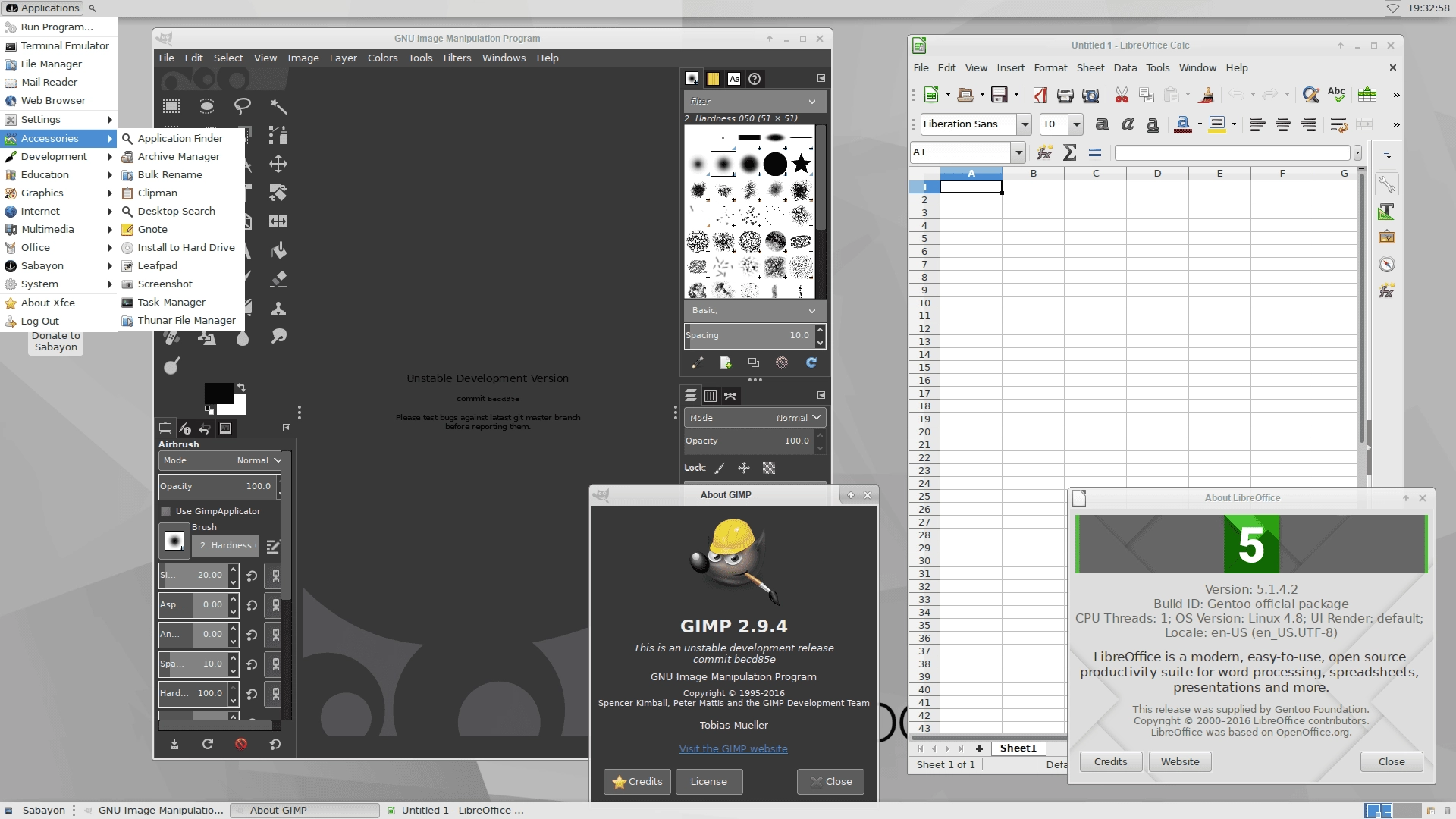This screenshot has height=819, width=1456.
Task: Click Website button in About LibreOffice
Action: pos(1180,761)
